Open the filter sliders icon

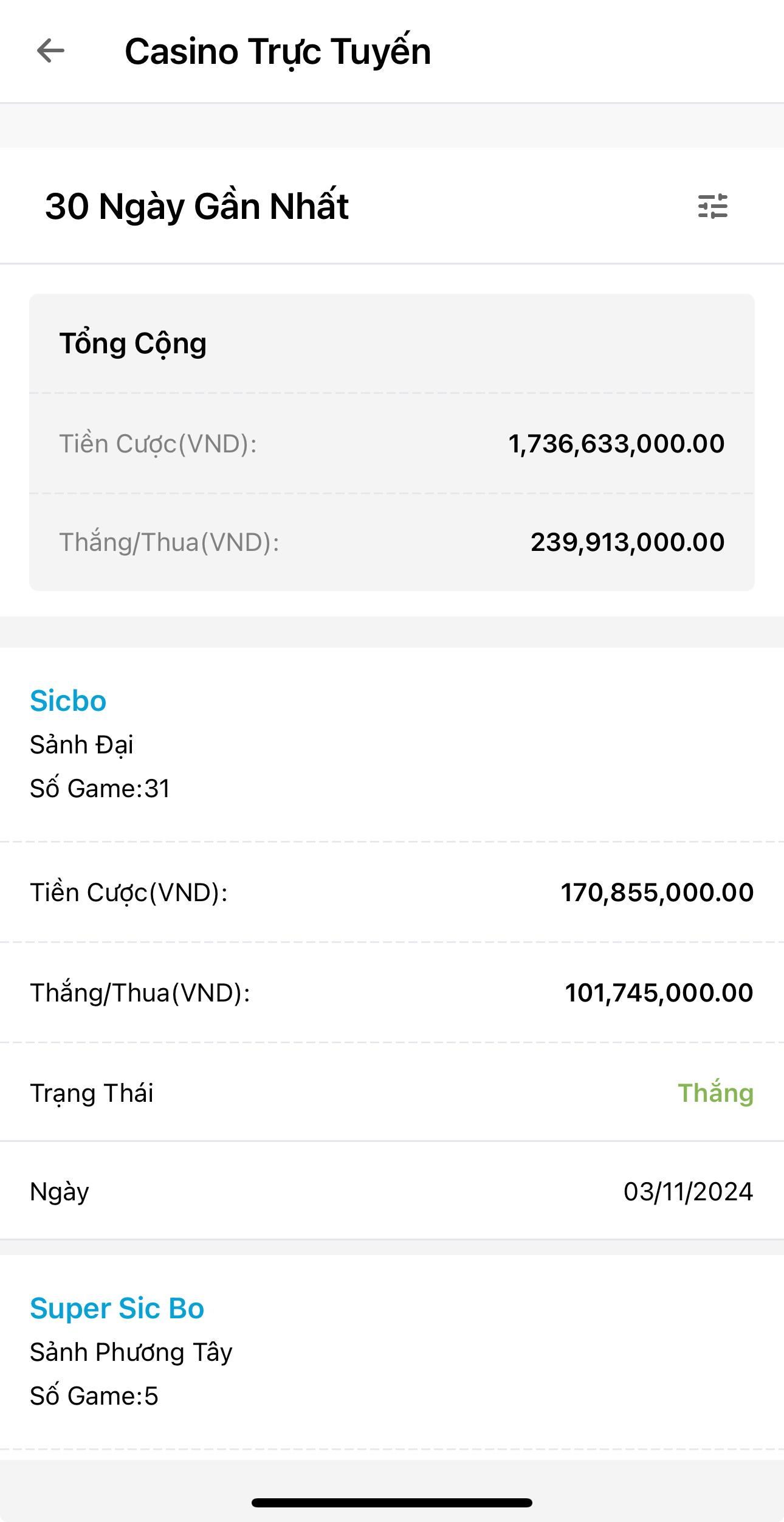point(712,206)
